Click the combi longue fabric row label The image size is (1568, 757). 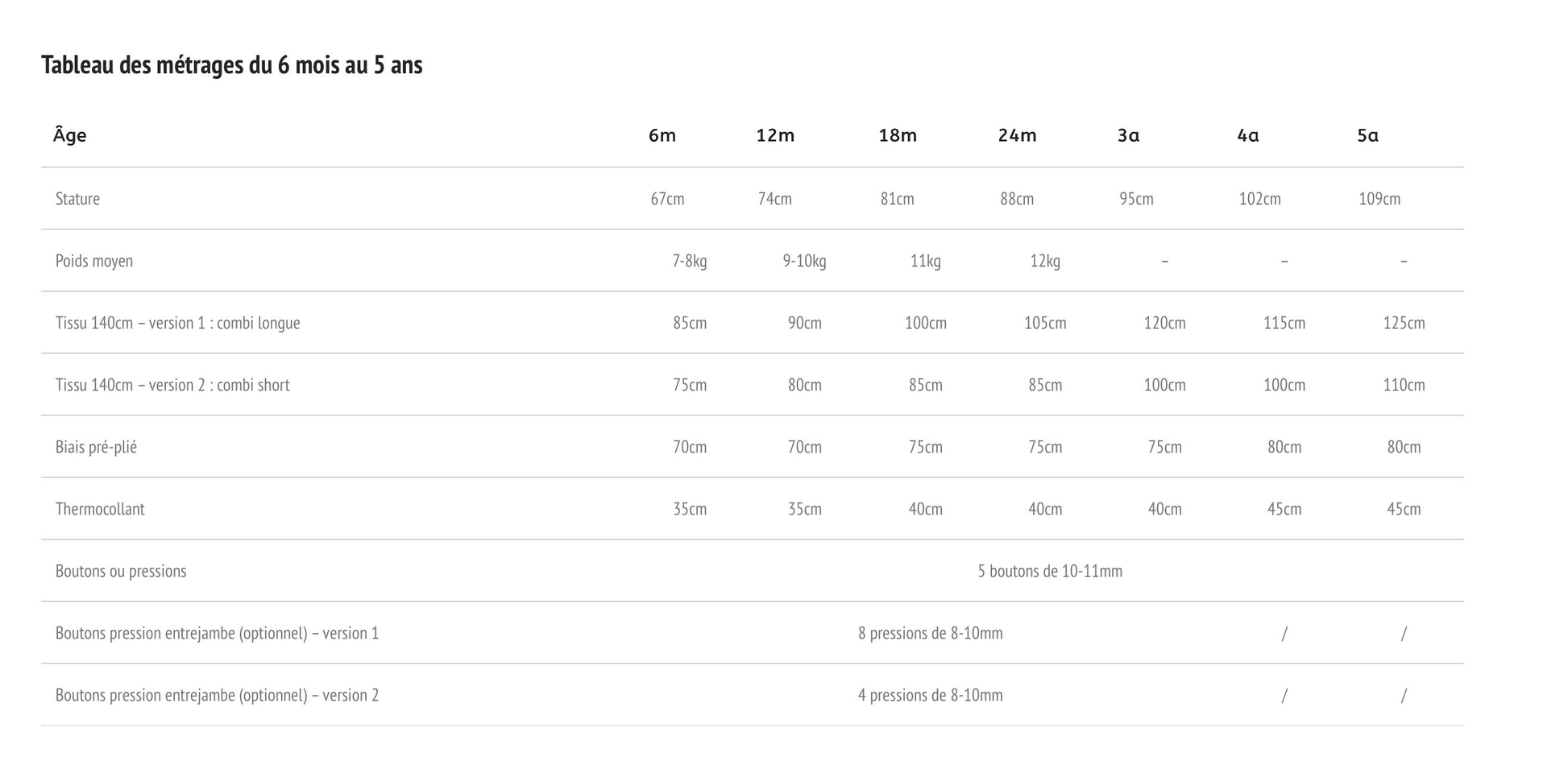coord(177,323)
